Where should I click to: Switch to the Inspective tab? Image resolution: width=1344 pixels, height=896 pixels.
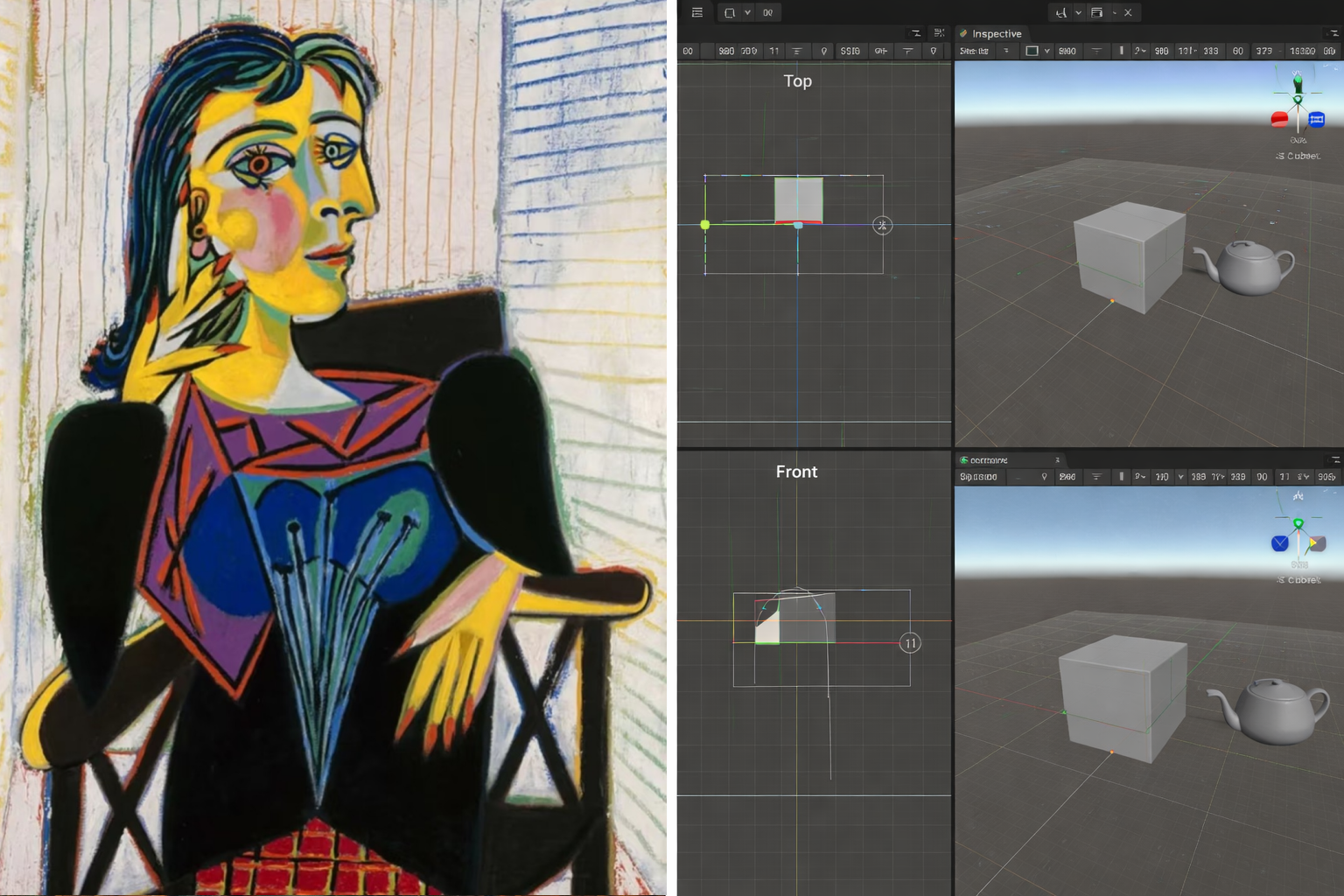pyautogui.click(x=995, y=33)
